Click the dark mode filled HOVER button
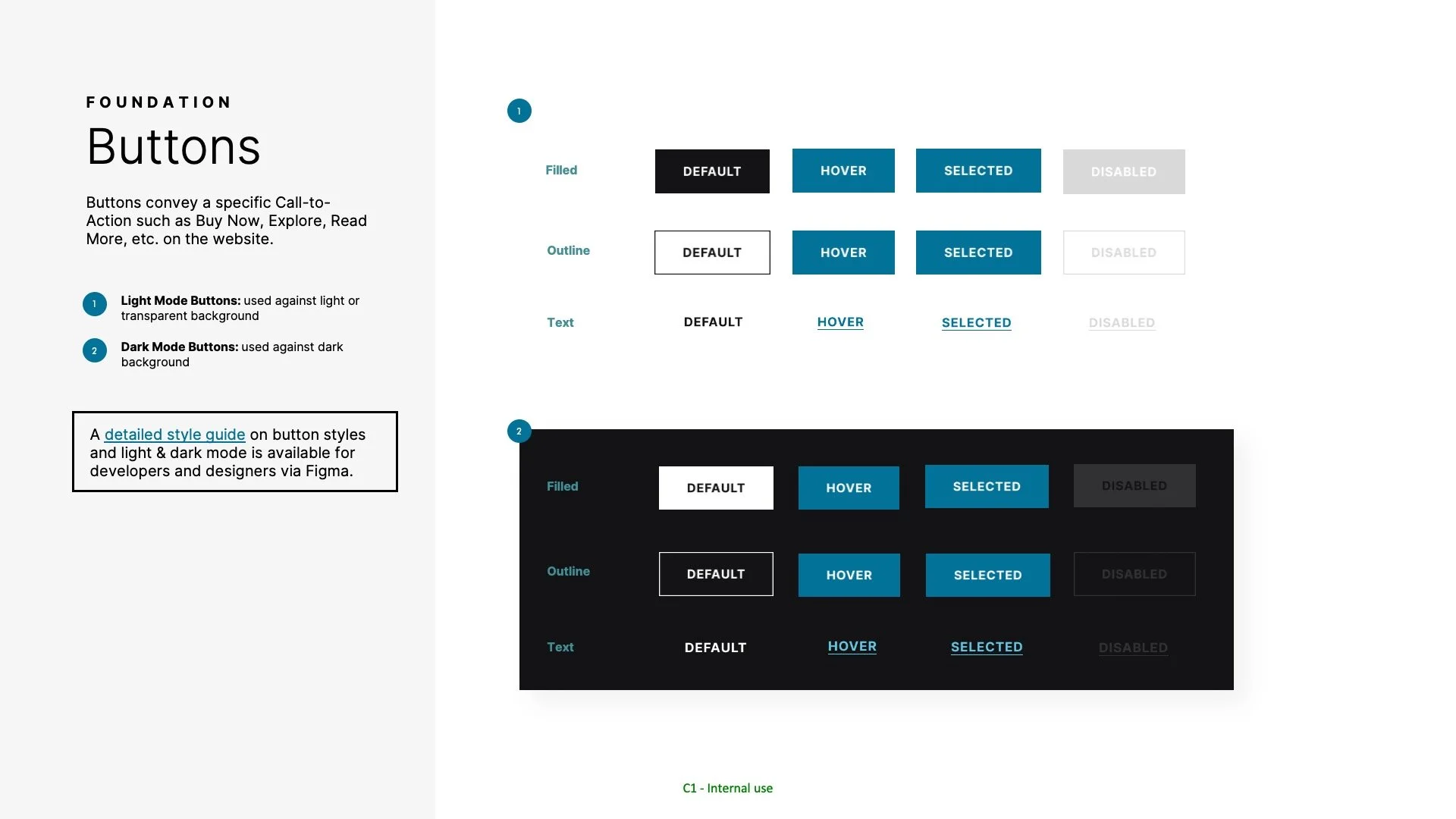This screenshot has height=819, width=1456. pos(849,488)
